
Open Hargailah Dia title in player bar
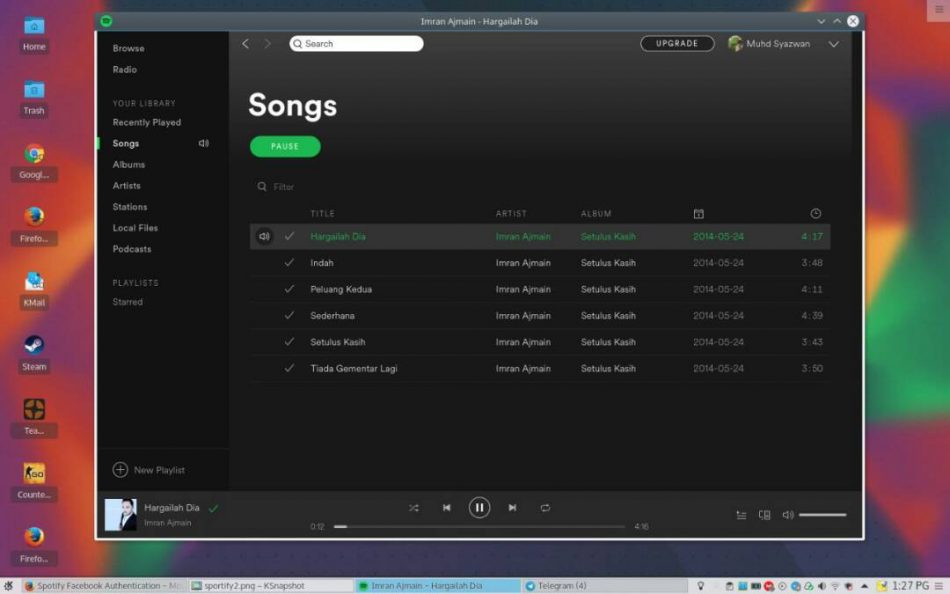[x=171, y=508]
